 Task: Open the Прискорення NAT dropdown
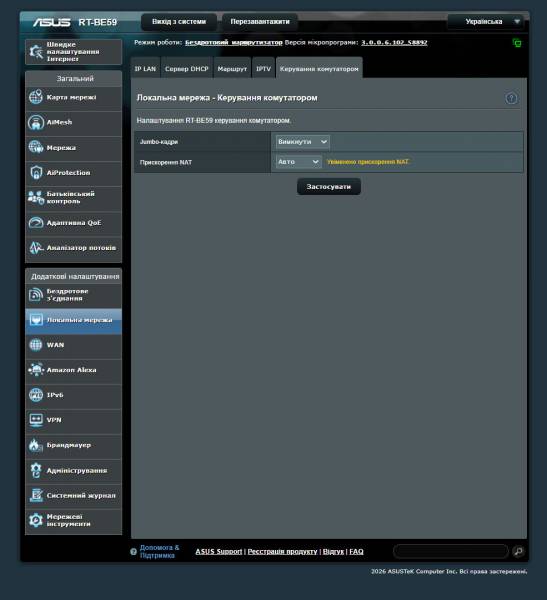tap(299, 162)
